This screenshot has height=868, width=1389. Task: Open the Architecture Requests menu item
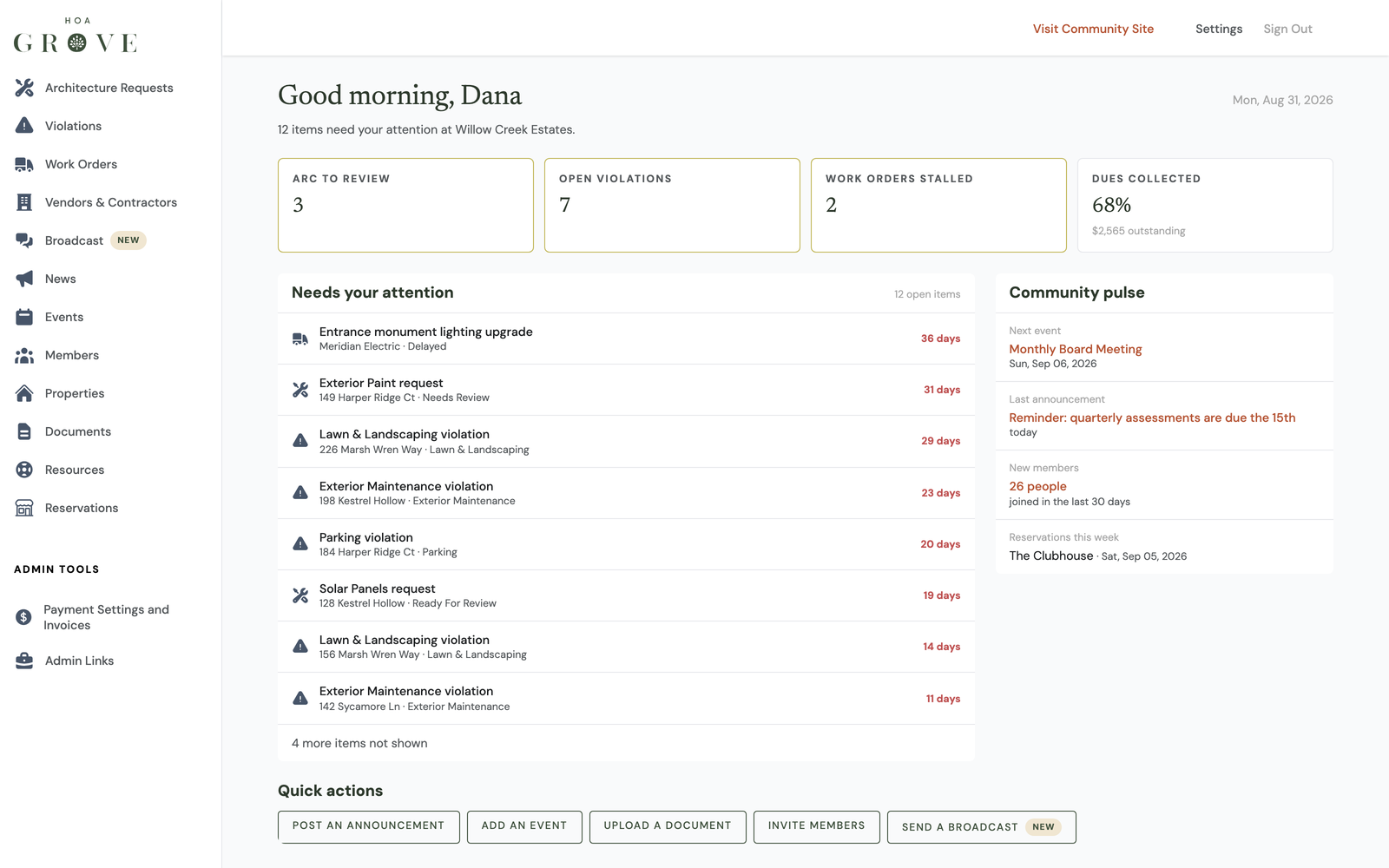pyautogui.click(x=109, y=88)
